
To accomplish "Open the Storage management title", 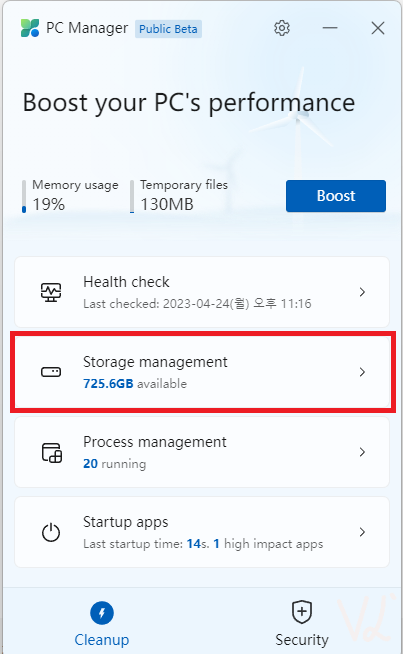I will pyautogui.click(x=155, y=362).
